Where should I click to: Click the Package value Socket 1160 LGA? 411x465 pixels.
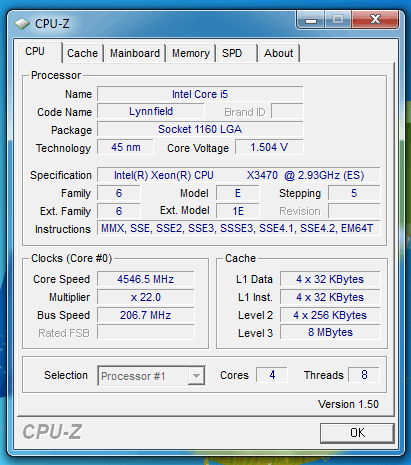click(200, 129)
